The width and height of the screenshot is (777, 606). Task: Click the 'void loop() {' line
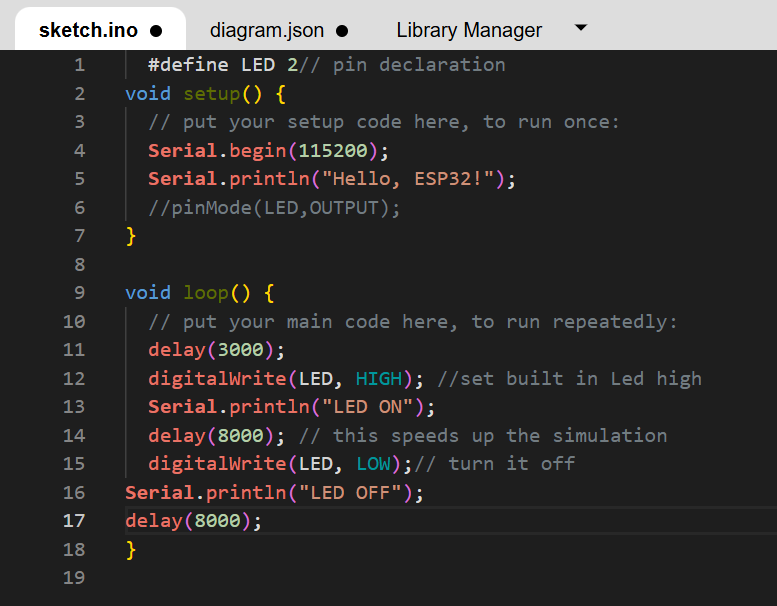(199, 293)
